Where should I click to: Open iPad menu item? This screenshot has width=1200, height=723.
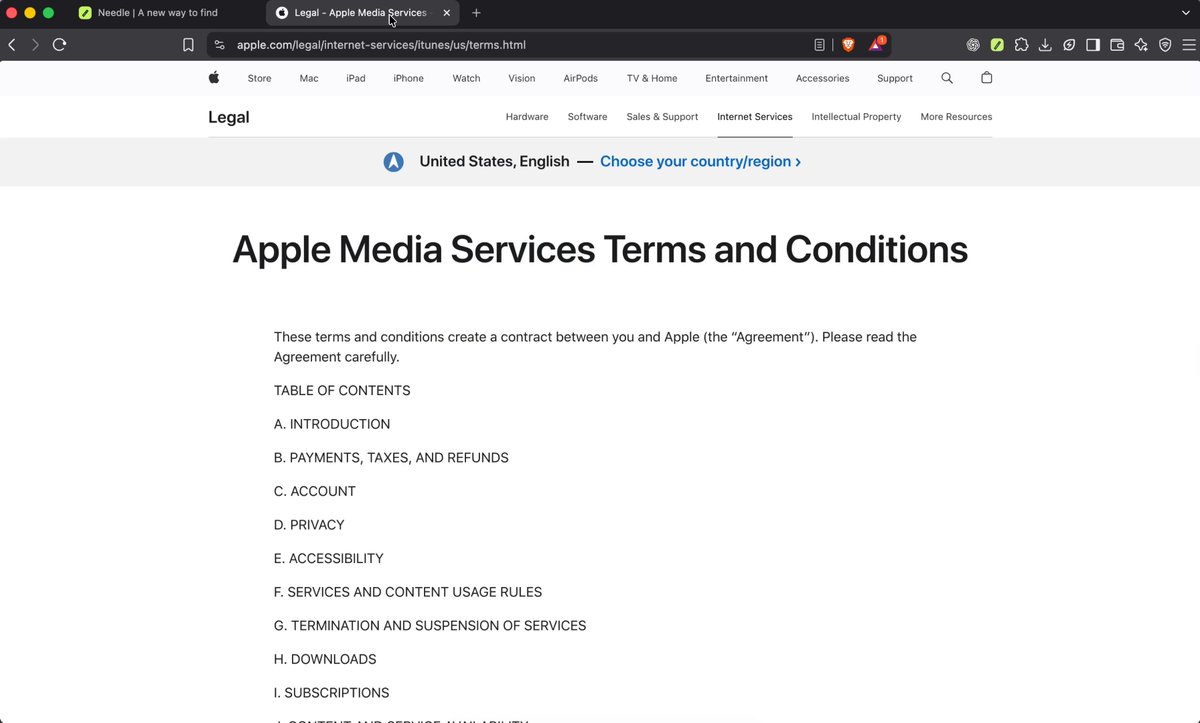click(x=356, y=78)
